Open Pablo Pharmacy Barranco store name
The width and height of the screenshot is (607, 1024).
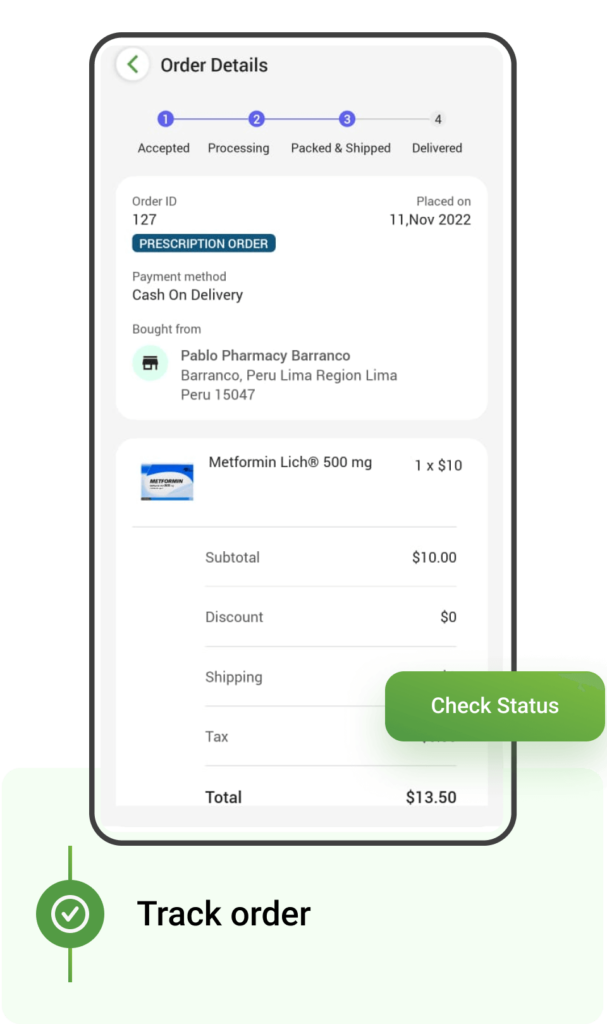click(265, 355)
